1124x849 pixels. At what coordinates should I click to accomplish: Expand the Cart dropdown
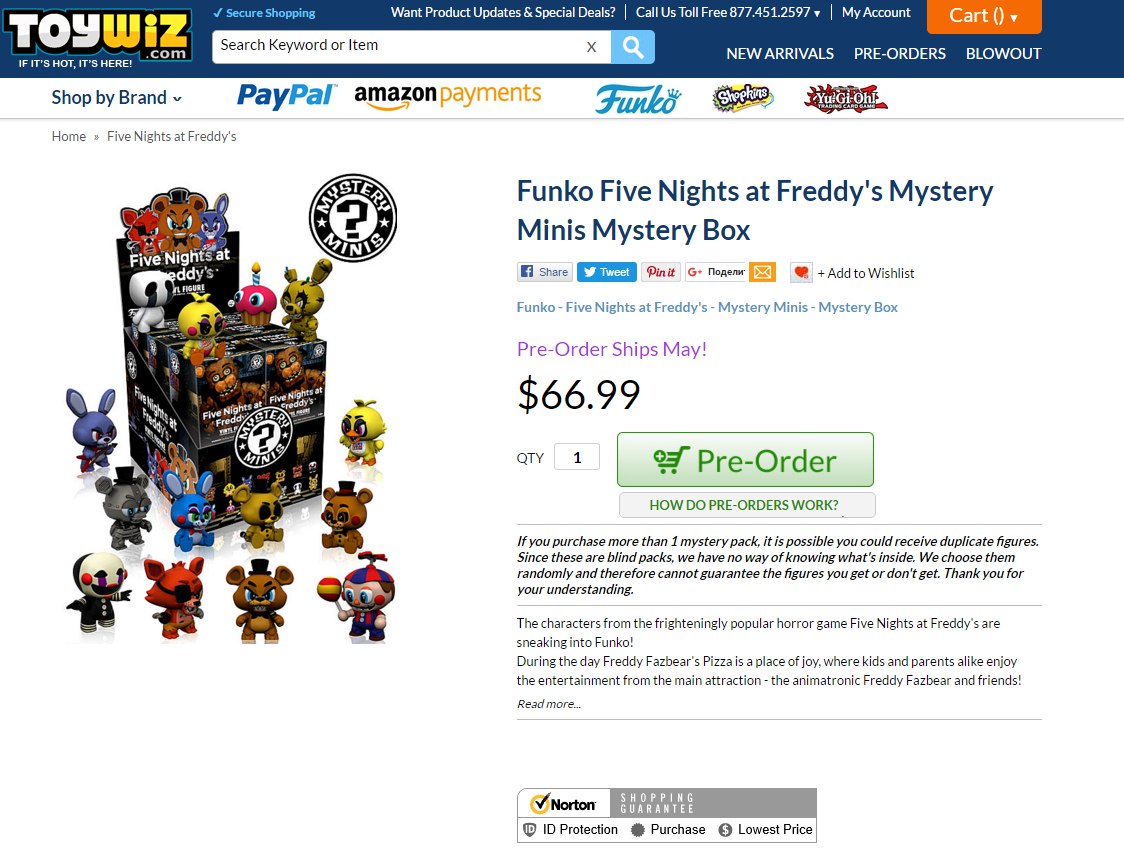coord(984,16)
